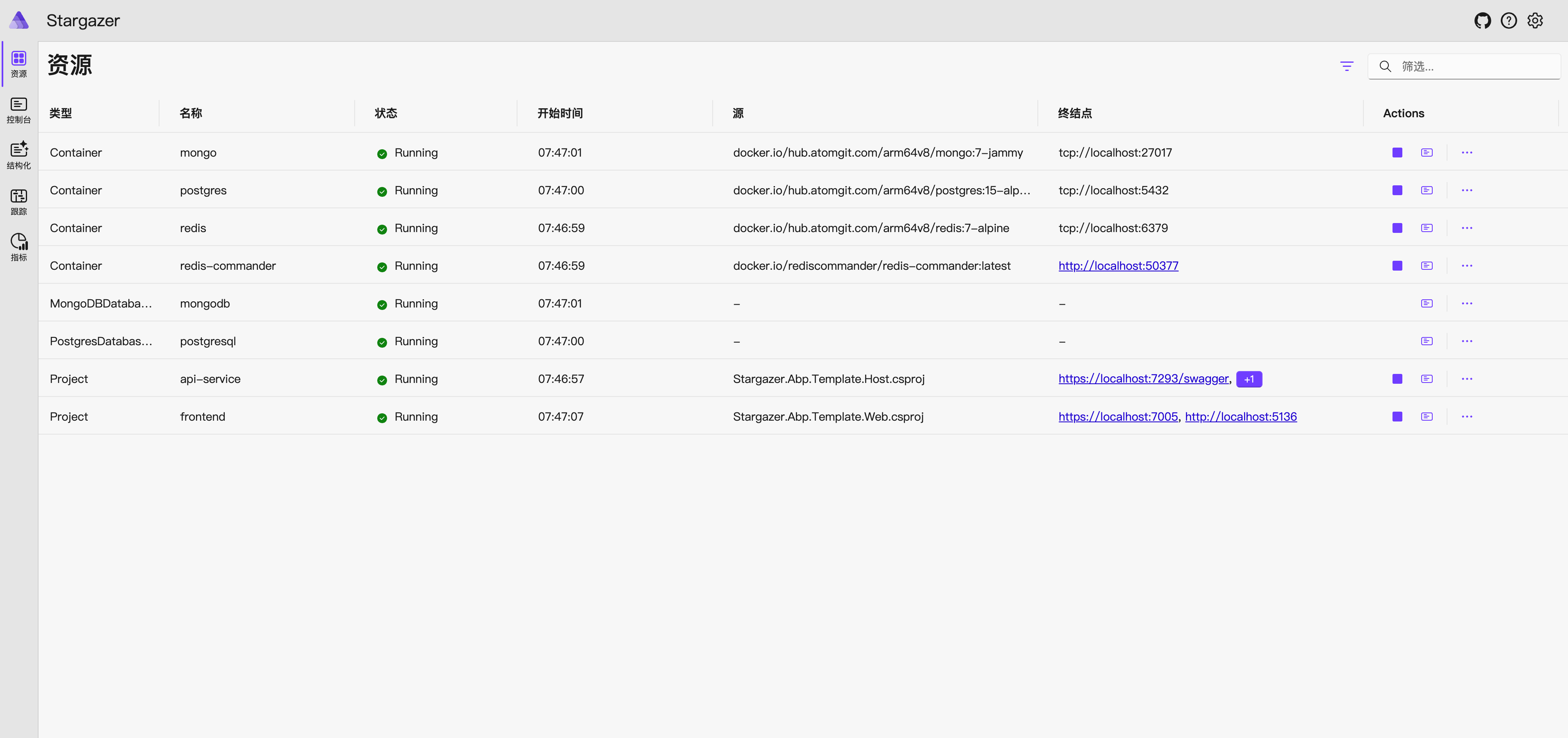The width and height of the screenshot is (1568, 738).
Task: Stop the api-service project
Action: (x=1397, y=379)
